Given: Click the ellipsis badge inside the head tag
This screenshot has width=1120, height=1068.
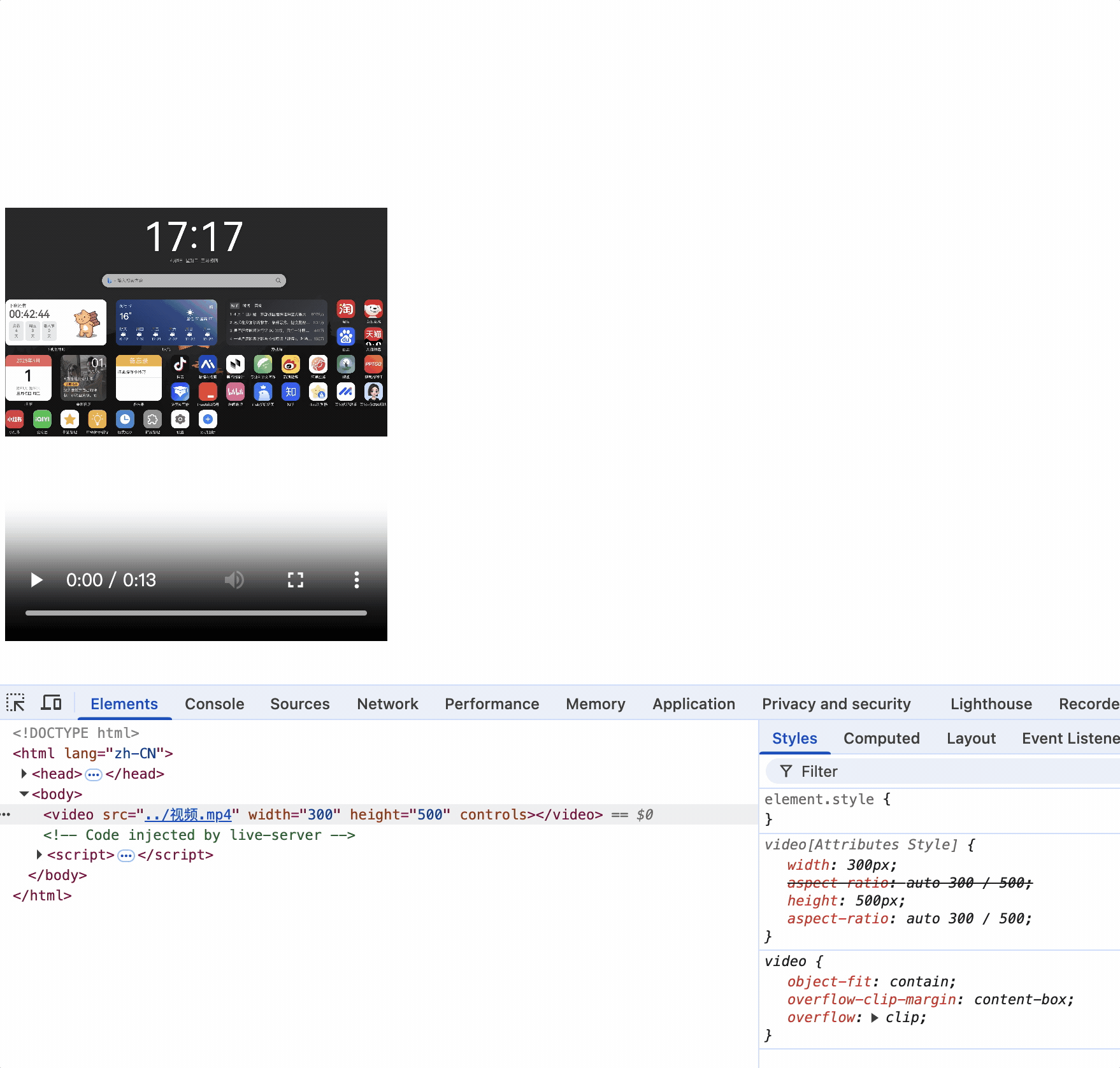Looking at the screenshot, I should 94,774.
